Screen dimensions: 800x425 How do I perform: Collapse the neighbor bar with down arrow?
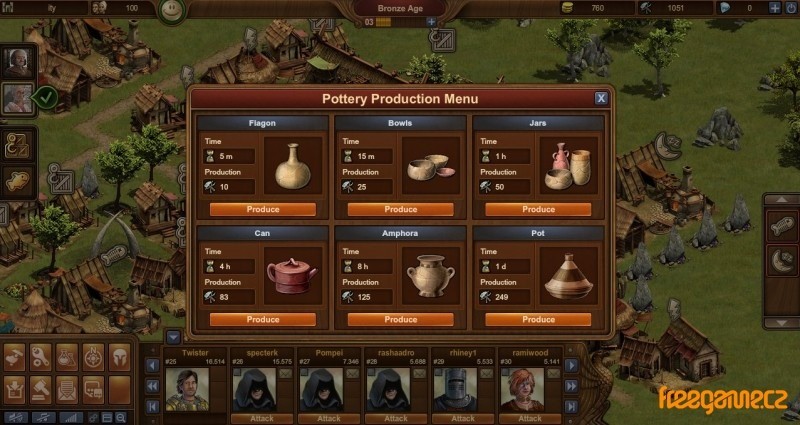(173, 337)
